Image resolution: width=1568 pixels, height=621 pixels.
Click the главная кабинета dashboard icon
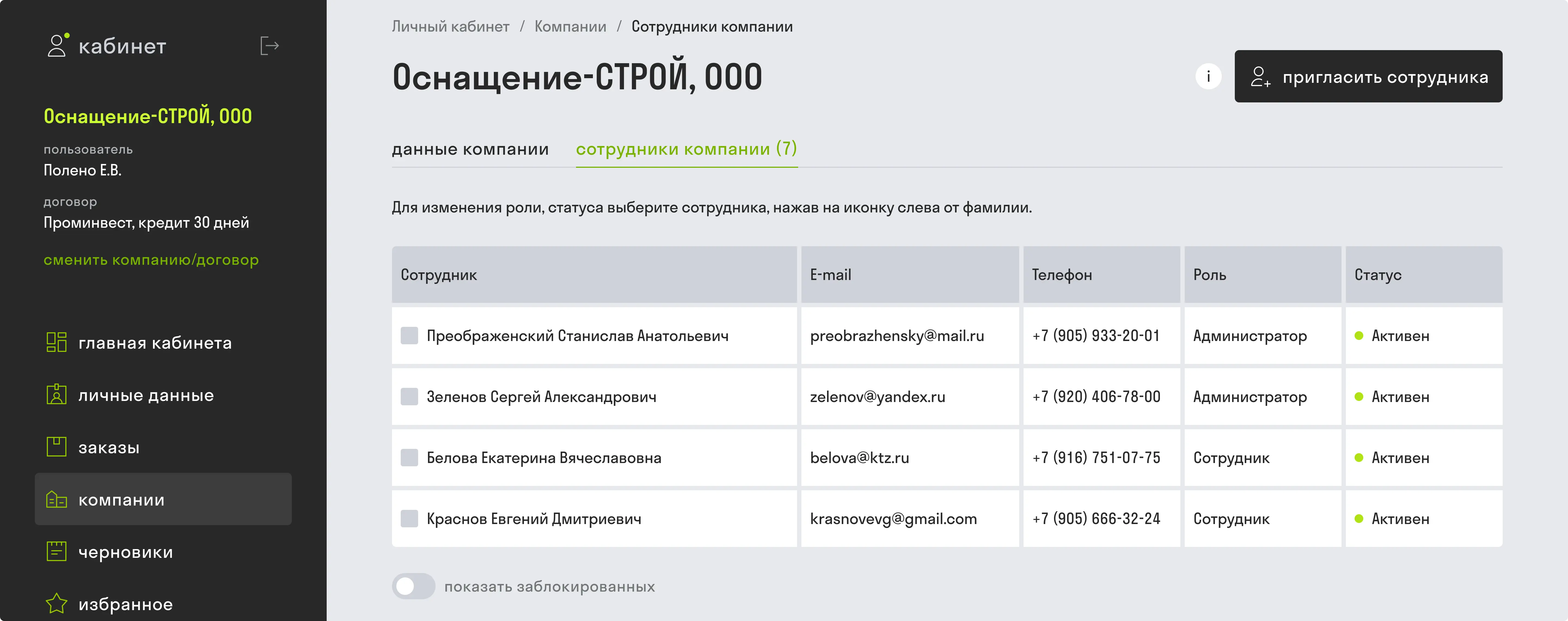[57, 342]
